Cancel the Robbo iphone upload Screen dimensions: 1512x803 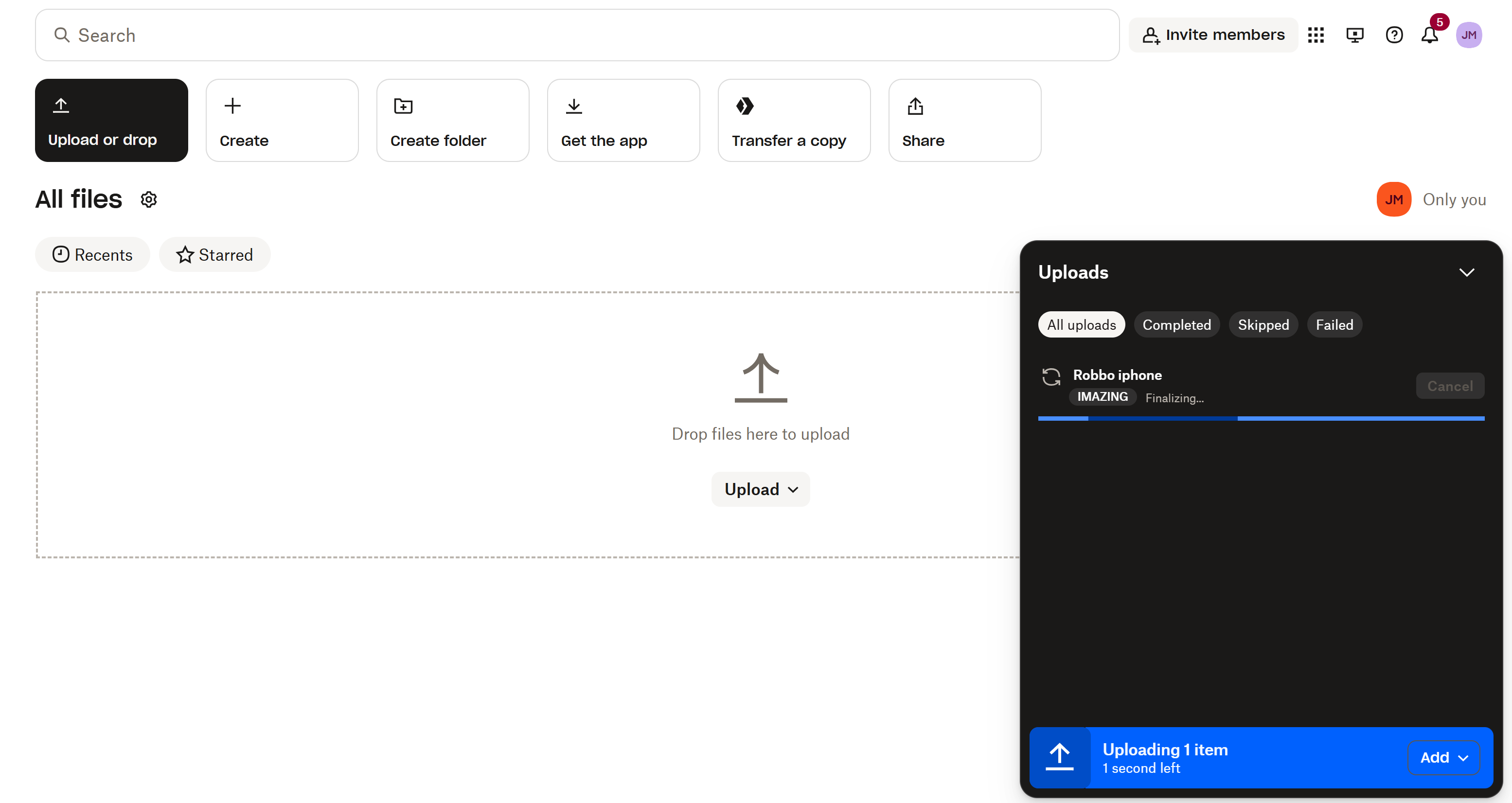[x=1449, y=386]
